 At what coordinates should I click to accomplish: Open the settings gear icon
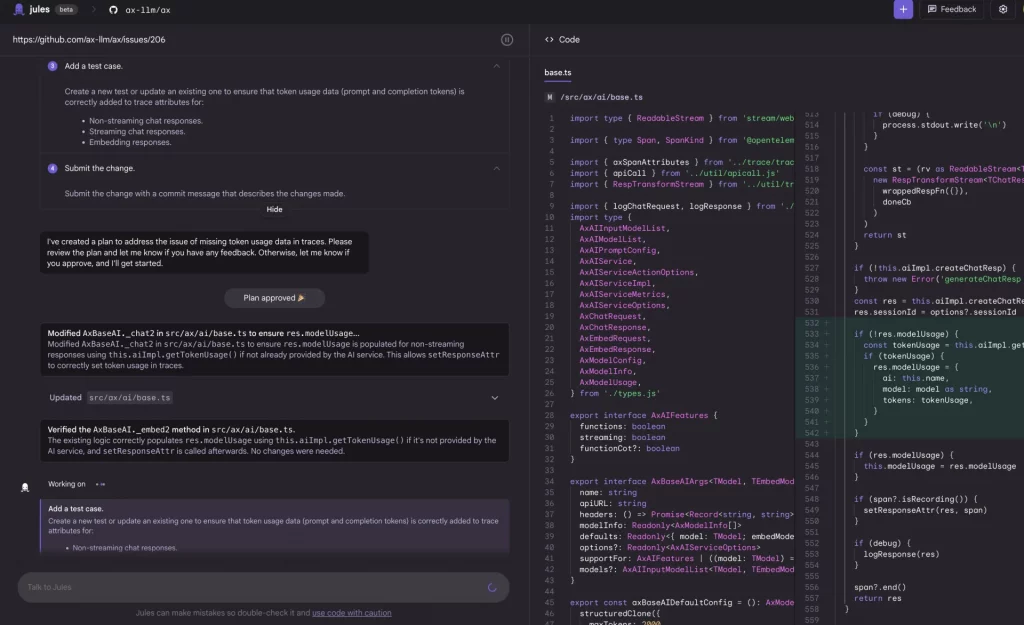point(1003,9)
